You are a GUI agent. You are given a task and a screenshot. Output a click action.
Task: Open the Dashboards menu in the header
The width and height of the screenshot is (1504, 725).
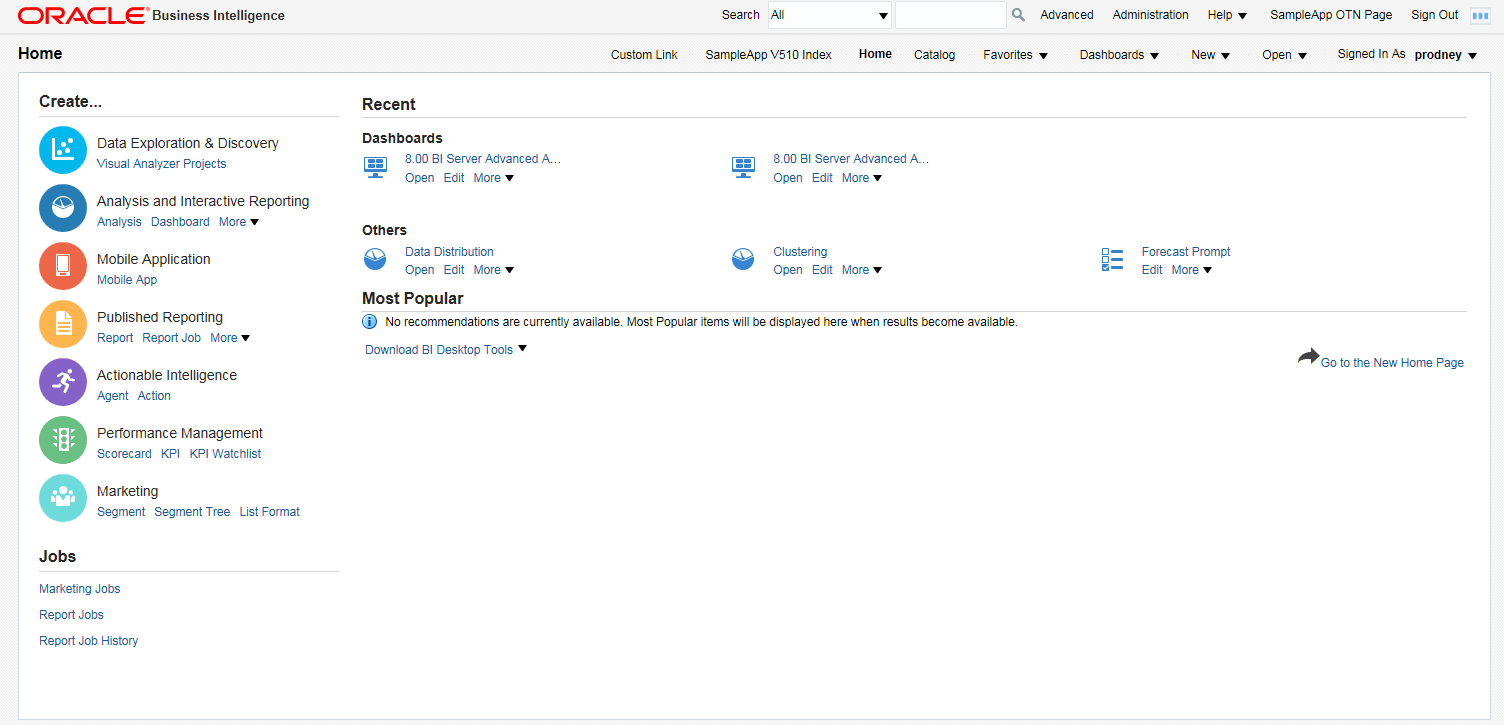pyautogui.click(x=1118, y=55)
